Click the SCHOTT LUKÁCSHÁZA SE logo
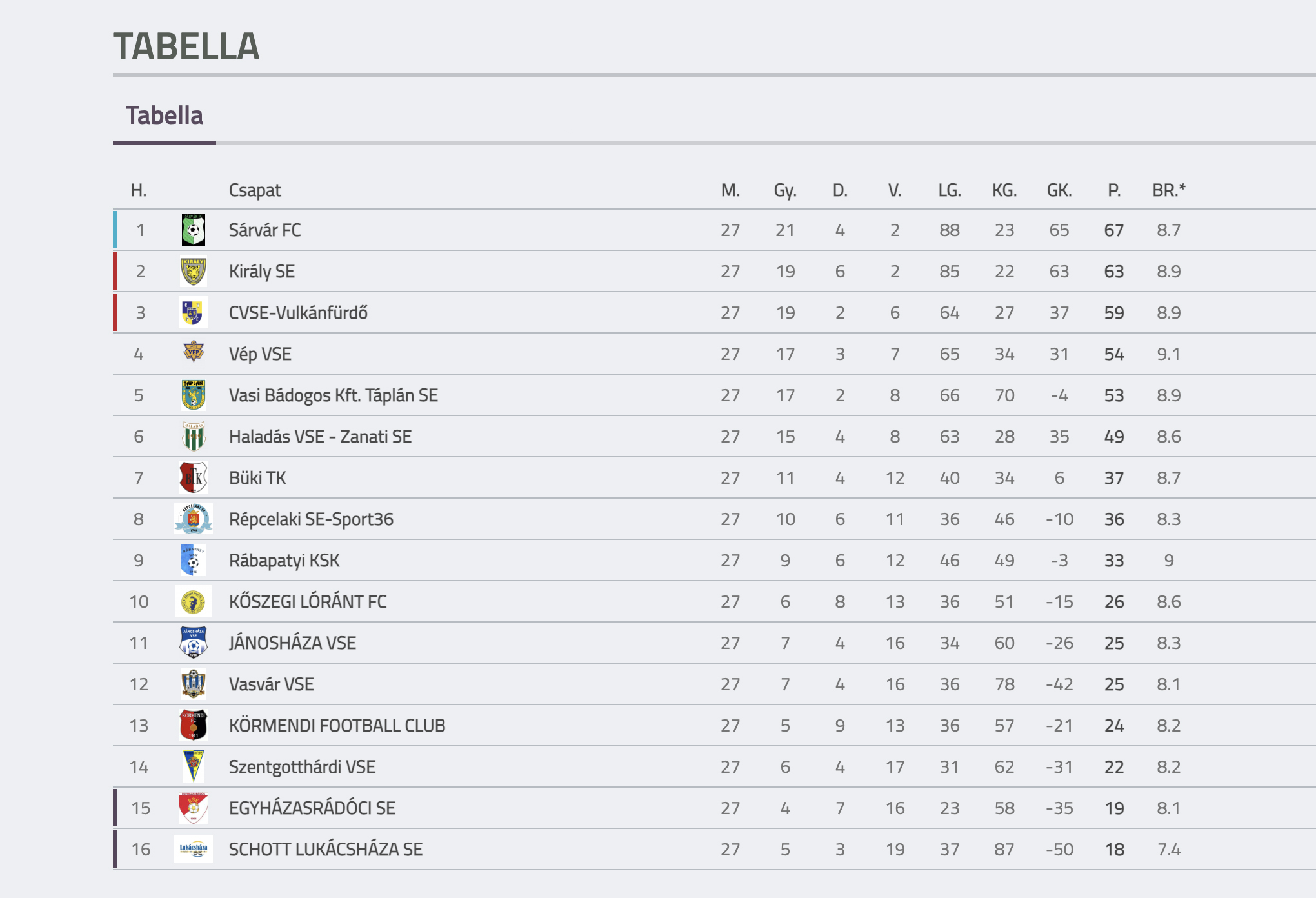1316x898 pixels. 194,849
